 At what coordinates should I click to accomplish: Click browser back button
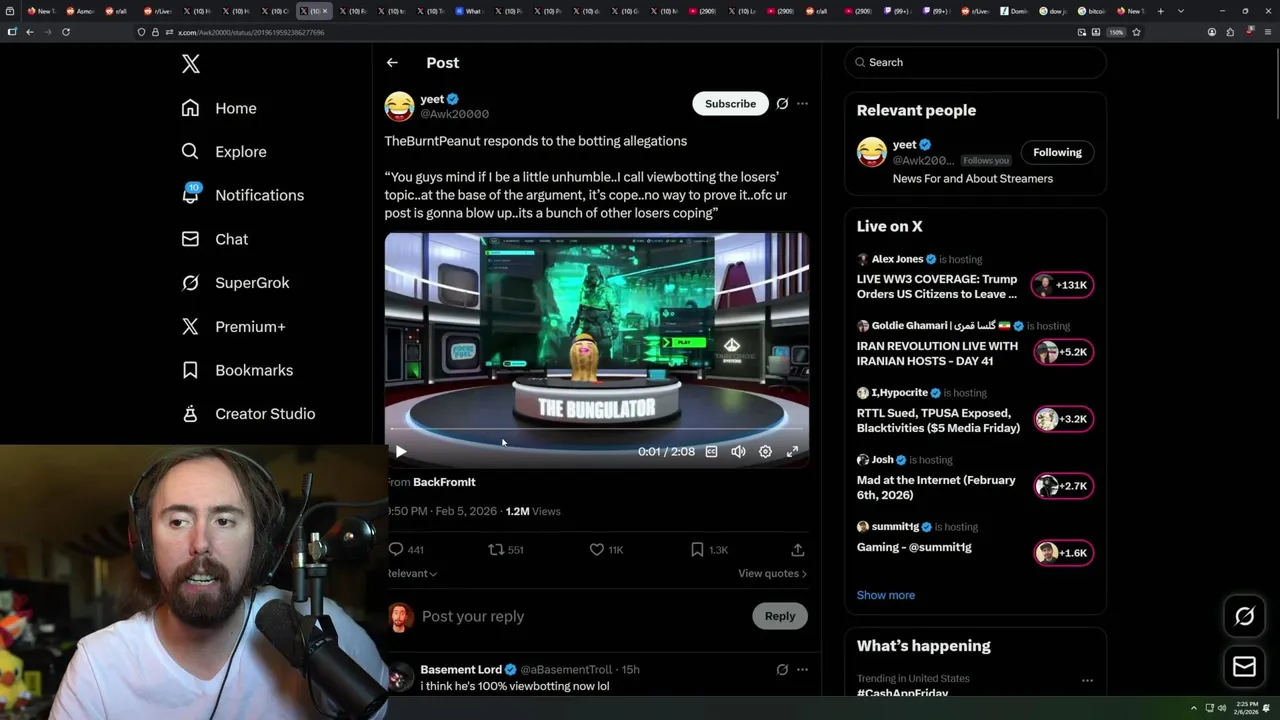[30, 32]
